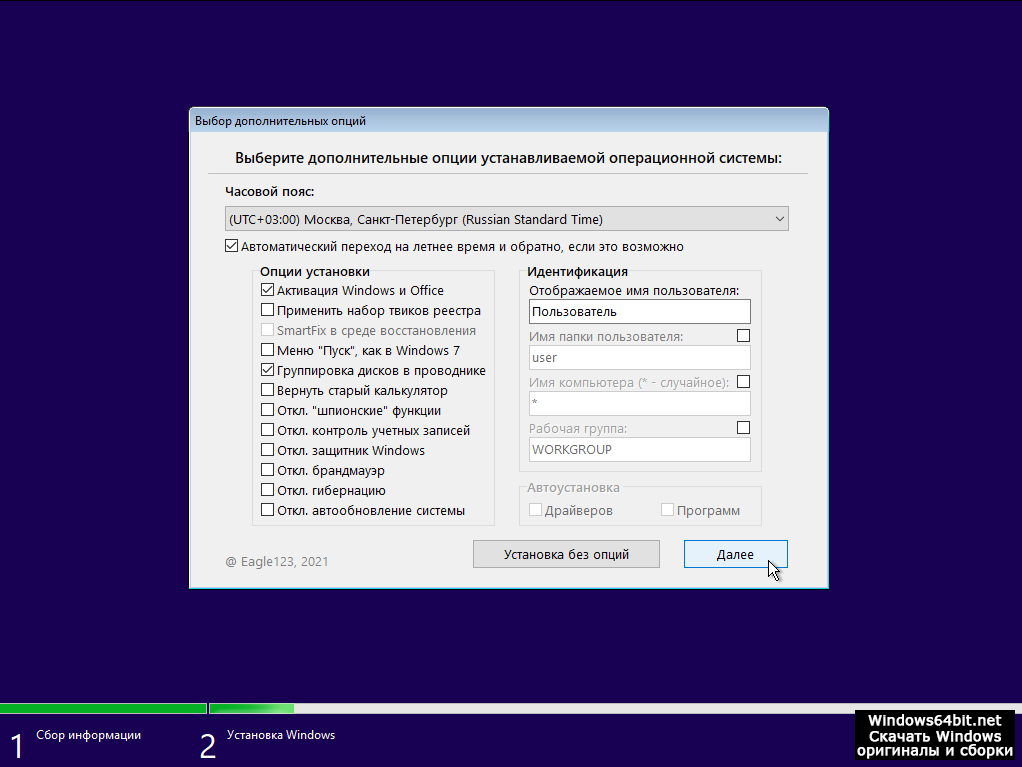Enable Откл. гибернацию checkbox
1022x767 pixels.
(267, 490)
